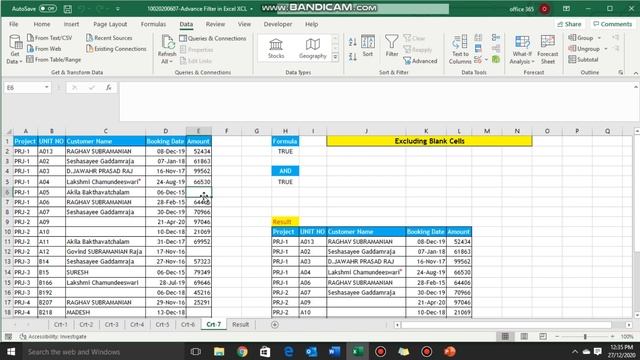Viewport: 640px width, 360px height.
Task: Select the Stocks data type
Action: tap(276, 48)
